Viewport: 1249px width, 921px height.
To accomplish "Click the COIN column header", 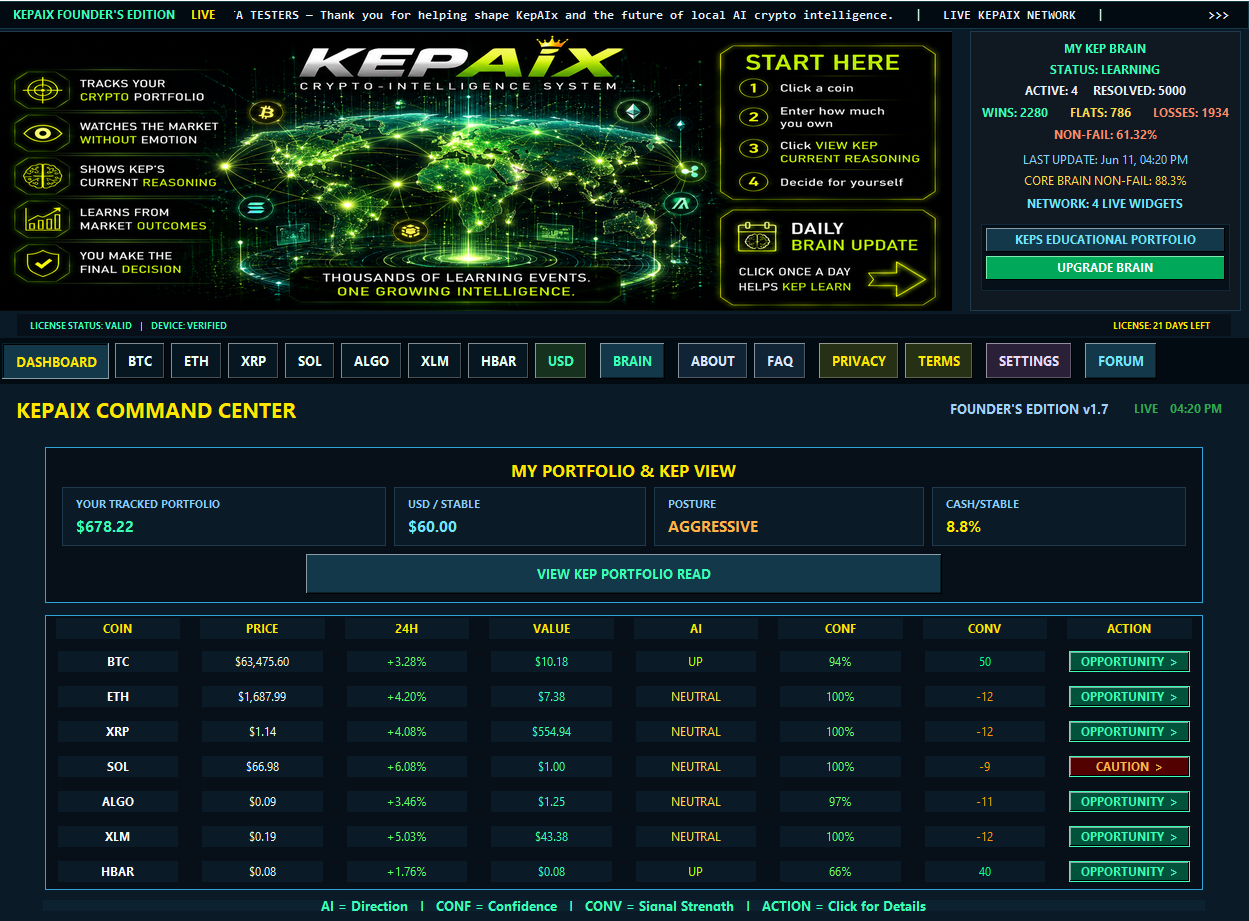I will point(118,629).
